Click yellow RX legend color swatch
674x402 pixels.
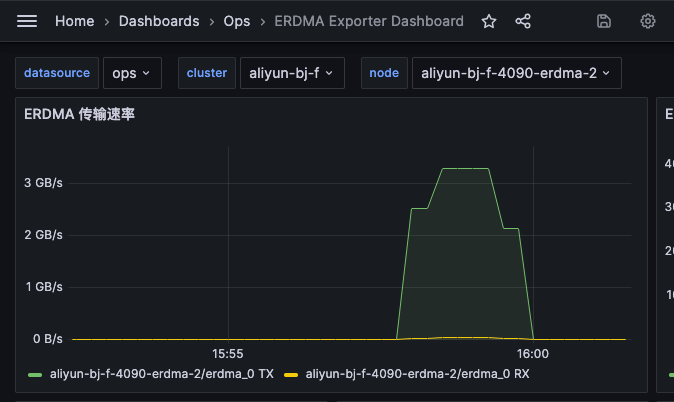point(291,374)
